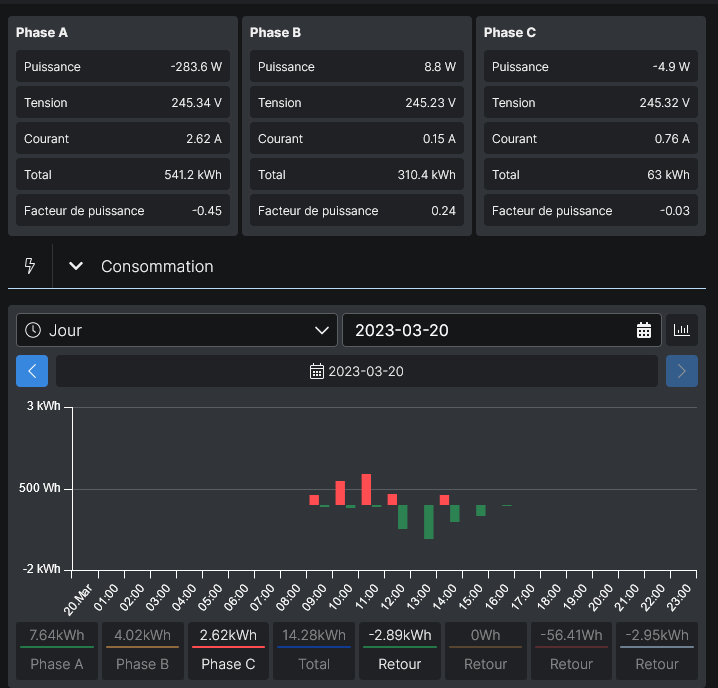Viewport: 718px width, 688px height.
Task: Click Phase C Total 63 kWh row
Action: click(591, 175)
